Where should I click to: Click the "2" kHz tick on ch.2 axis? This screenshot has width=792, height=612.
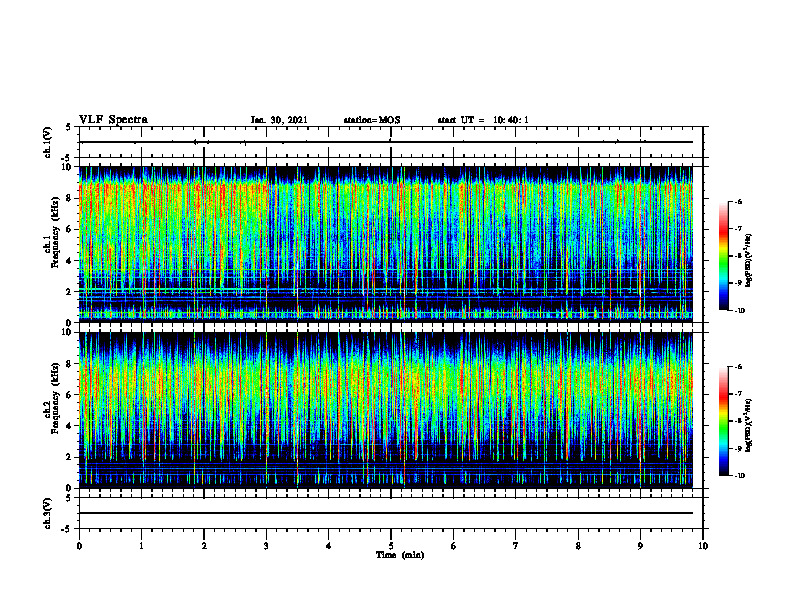pyautogui.click(x=69, y=457)
